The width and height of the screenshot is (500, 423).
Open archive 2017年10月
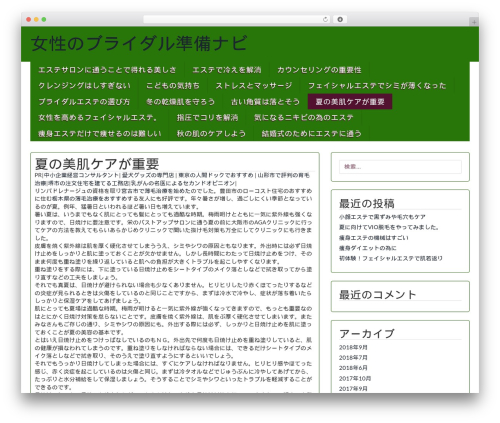point(355,378)
